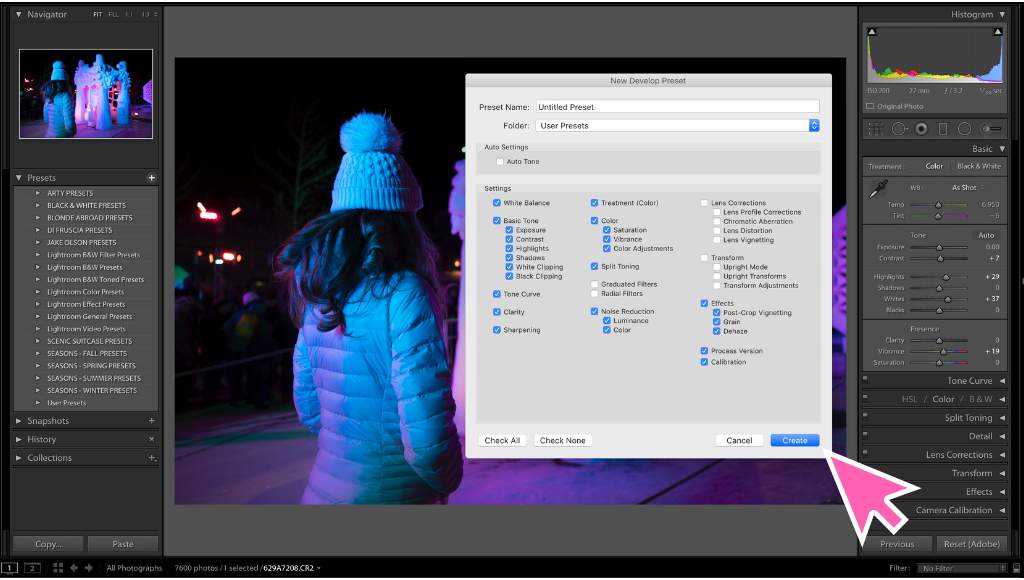The image size is (1024, 580).
Task: Enable the Lens Corrections checkbox
Action: 704,203
